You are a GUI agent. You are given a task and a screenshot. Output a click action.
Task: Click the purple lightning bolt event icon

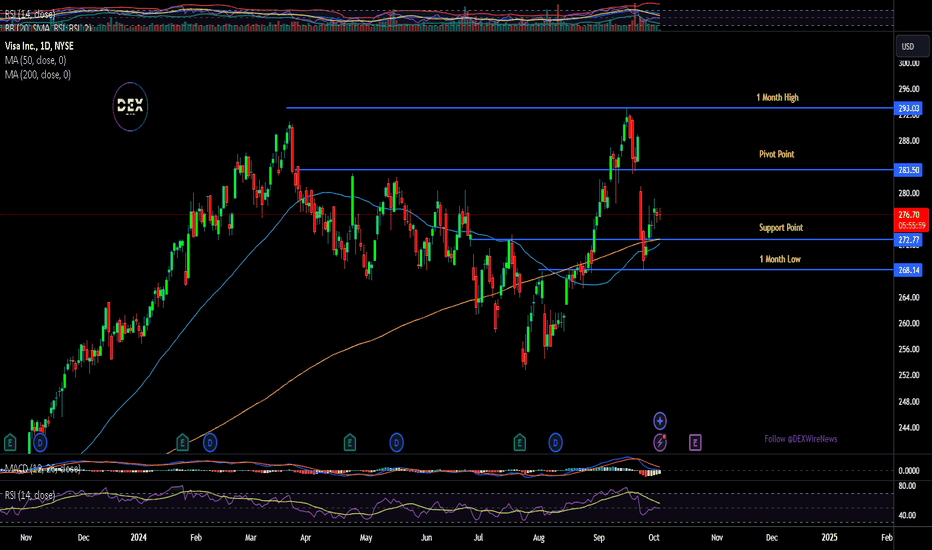pyautogui.click(x=660, y=442)
